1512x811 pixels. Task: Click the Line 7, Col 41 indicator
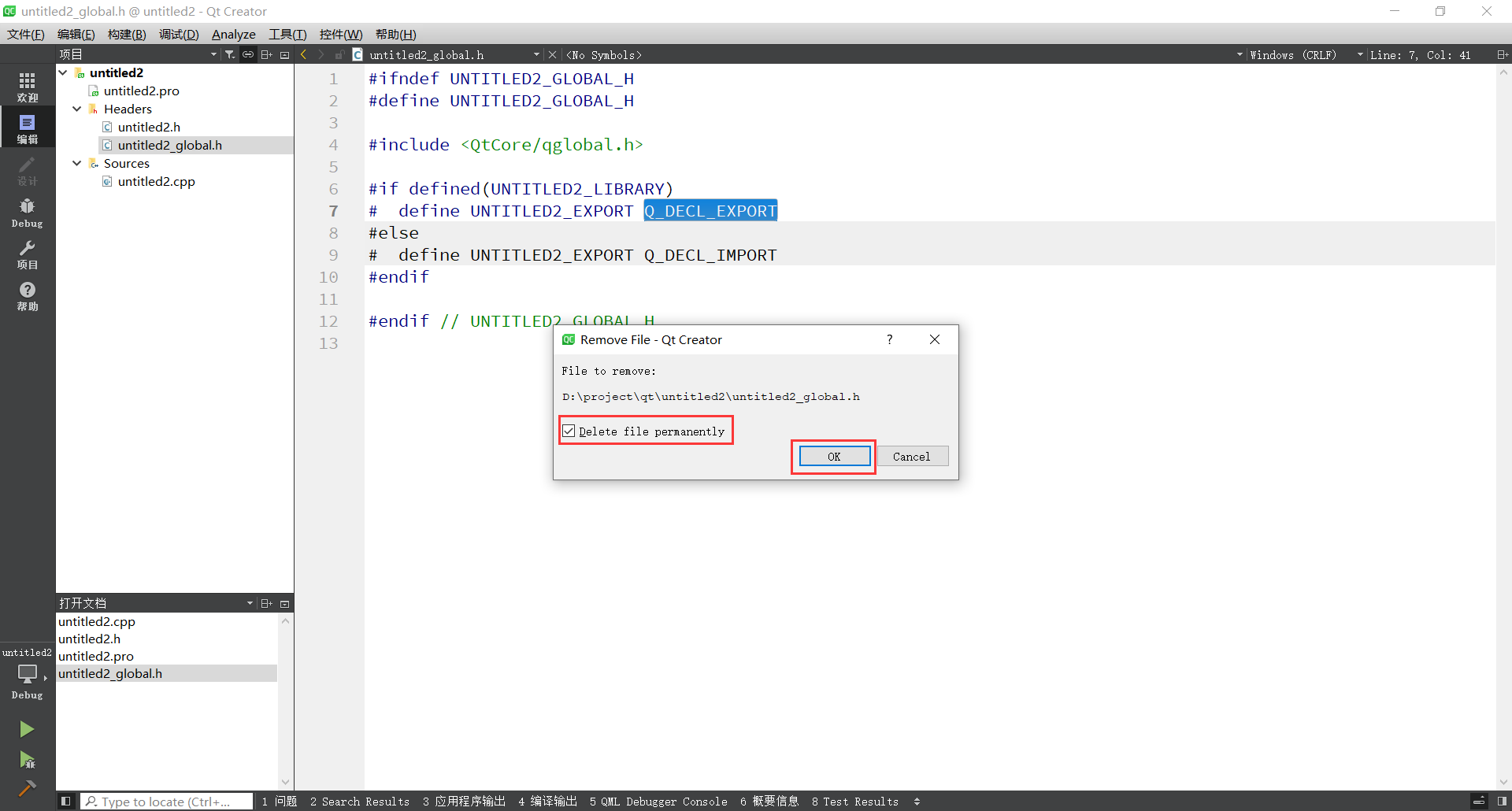[x=1421, y=54]
